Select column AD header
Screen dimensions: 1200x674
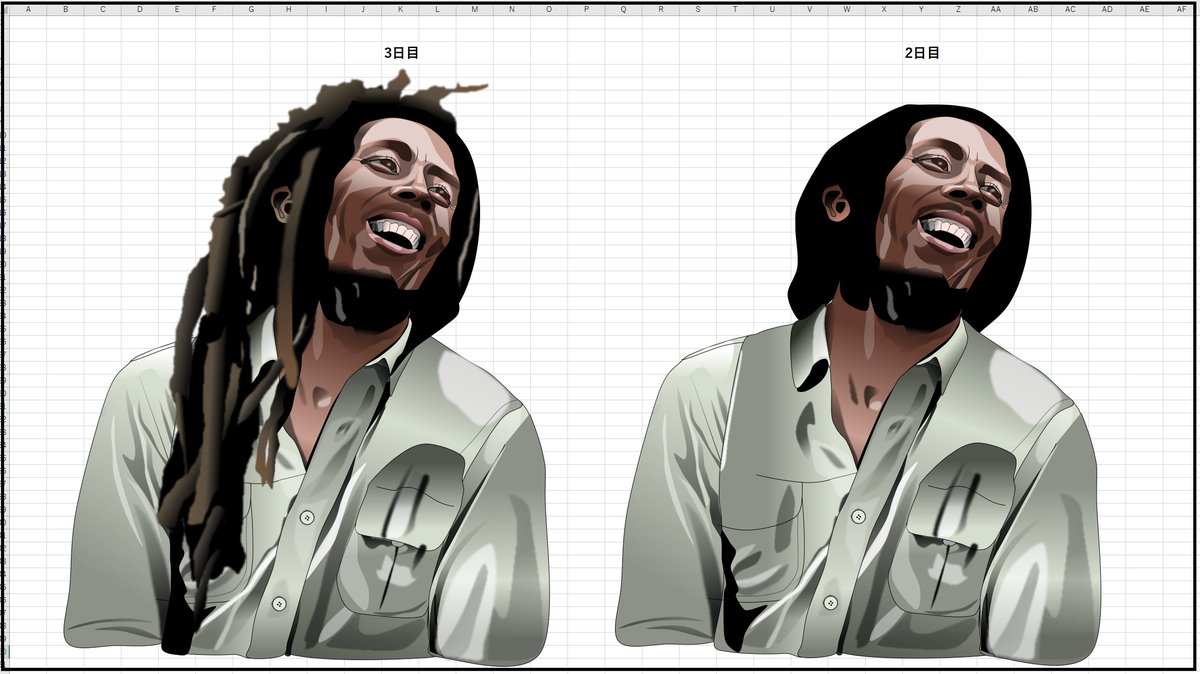(x=1107, y=9)
